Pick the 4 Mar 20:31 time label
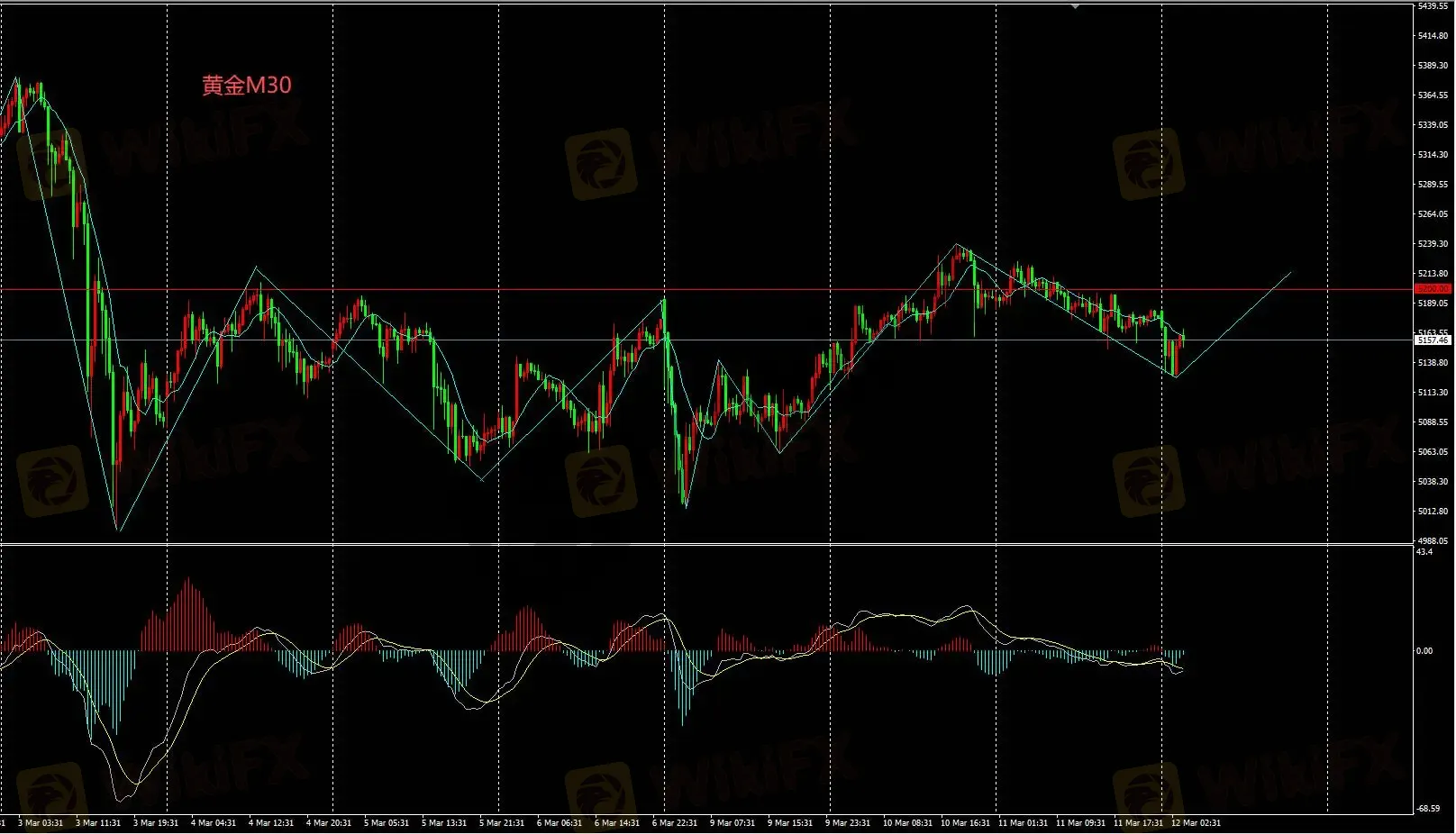This screenshot has width=1456, height=834. (x=329, y=823)
